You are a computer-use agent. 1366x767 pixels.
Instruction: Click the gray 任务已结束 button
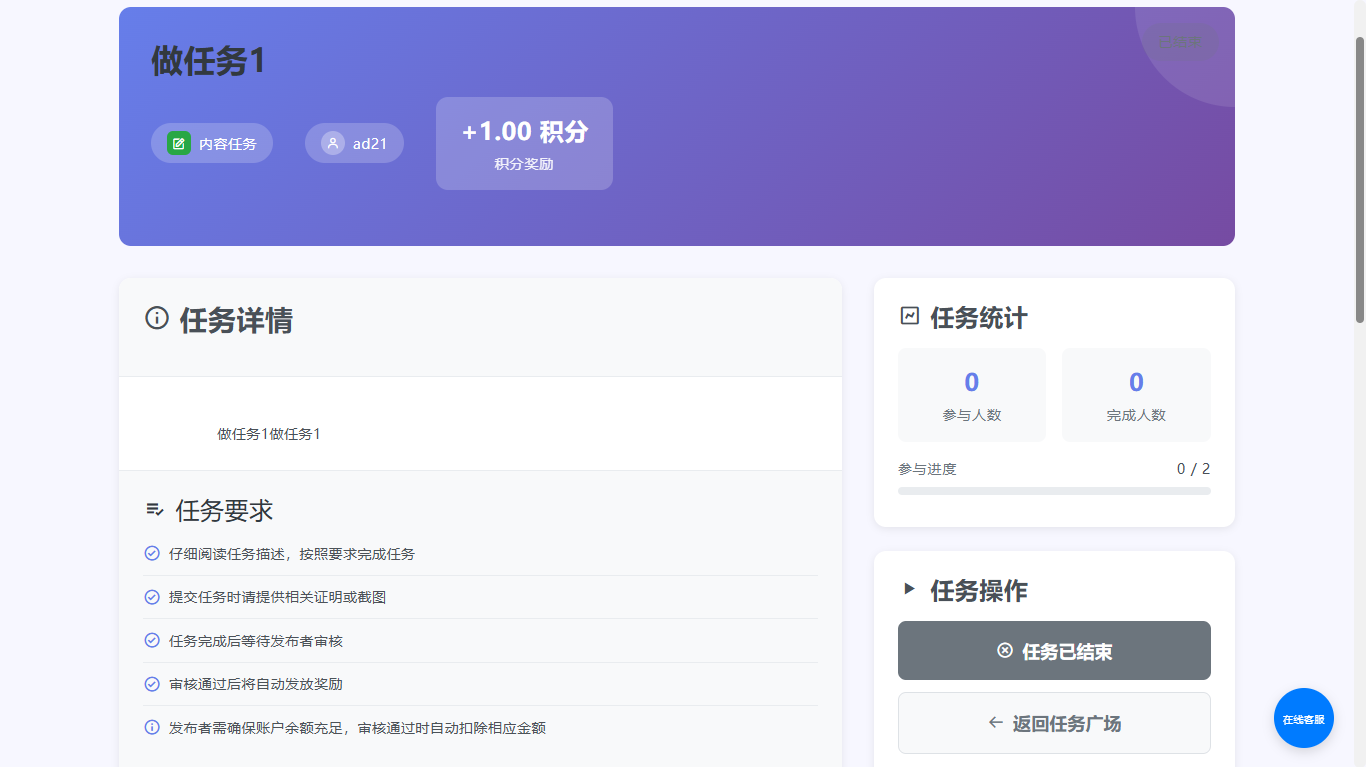point(1054,650)
